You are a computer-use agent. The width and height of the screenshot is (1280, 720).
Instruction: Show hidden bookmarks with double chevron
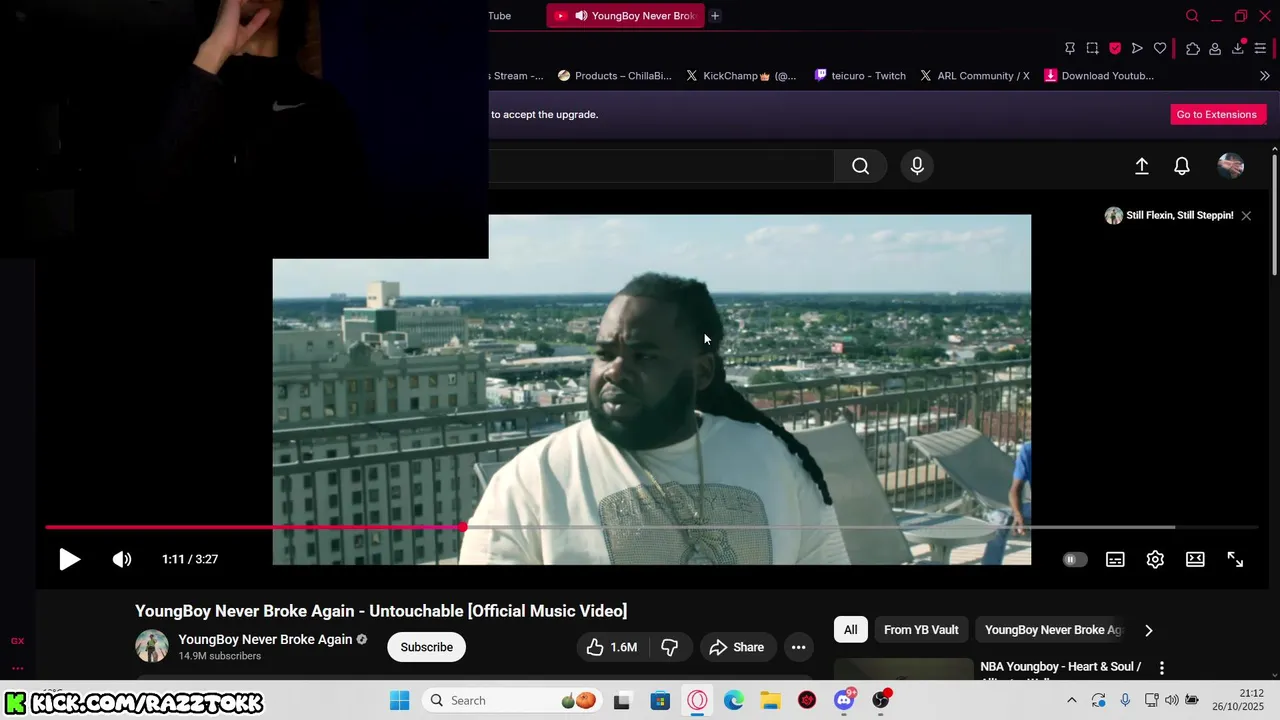pos(1264,75)
